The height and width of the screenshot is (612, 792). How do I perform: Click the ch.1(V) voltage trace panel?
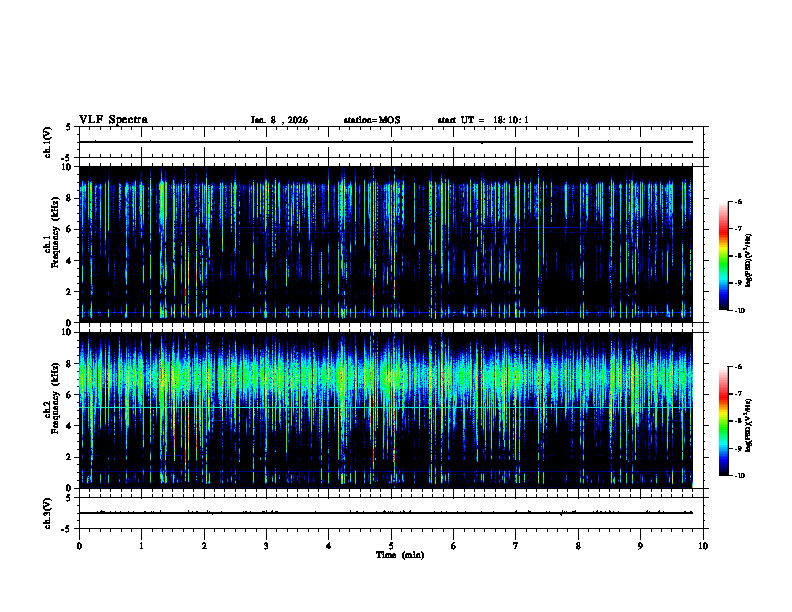pyautogui.click(x=391, y=142)
